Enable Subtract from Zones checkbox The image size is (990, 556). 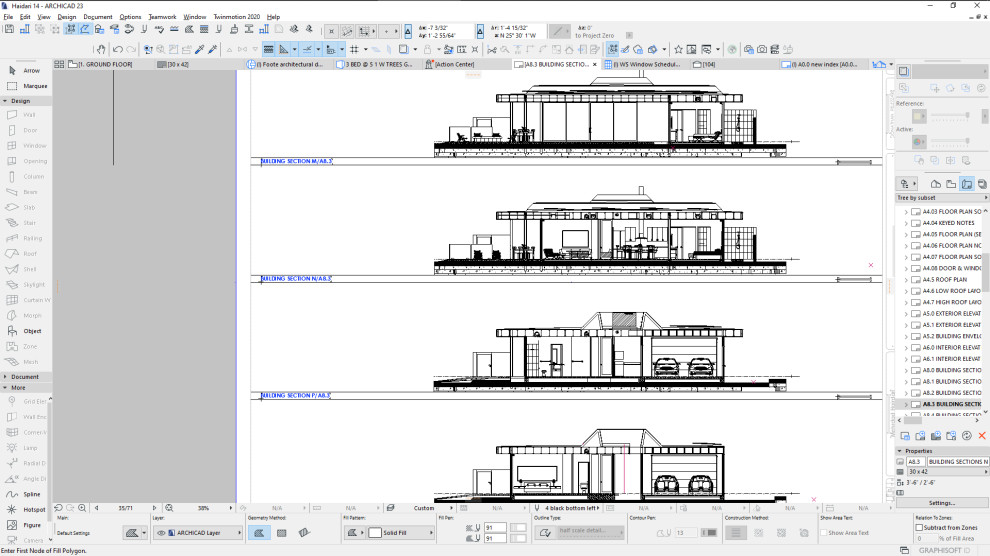pyautogui.click(x=919, y=527)
